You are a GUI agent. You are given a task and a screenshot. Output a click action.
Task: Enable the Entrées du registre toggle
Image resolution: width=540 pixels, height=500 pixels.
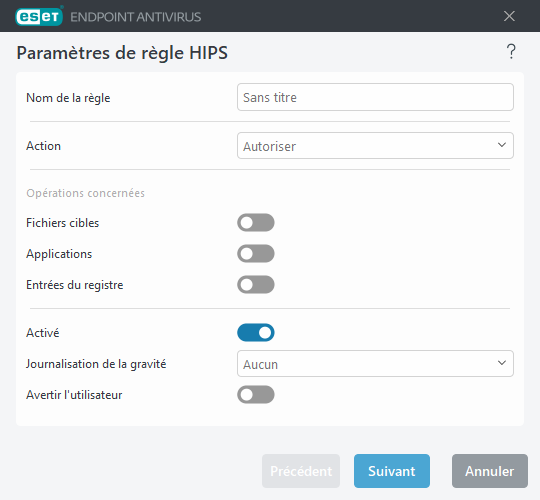click(256, 284)
